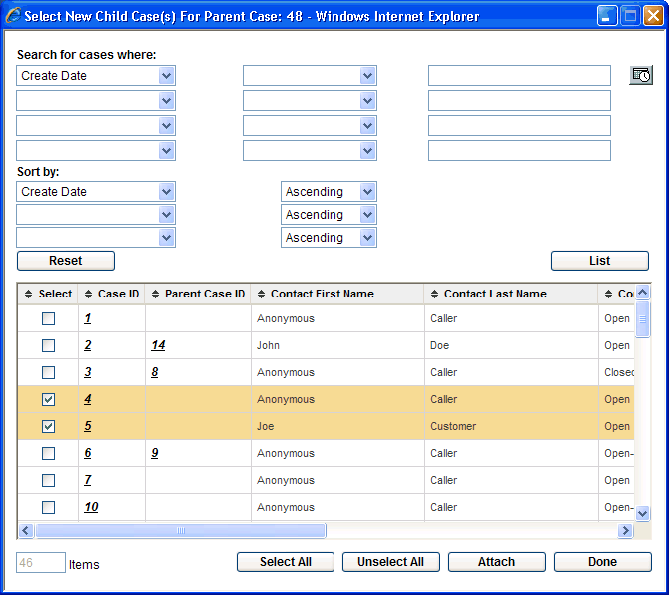Check the checkbox for case 7
This screenshot has width=669, height=595.
click(48, 480)
